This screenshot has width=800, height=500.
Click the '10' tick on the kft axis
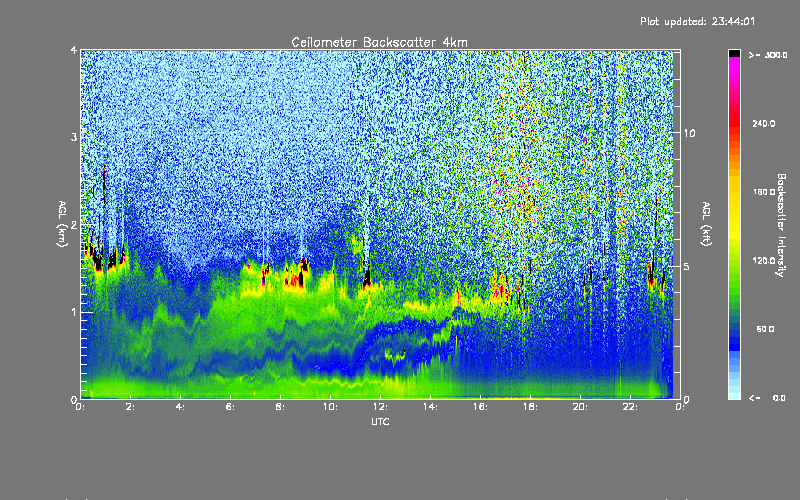[x=689, y=133]
